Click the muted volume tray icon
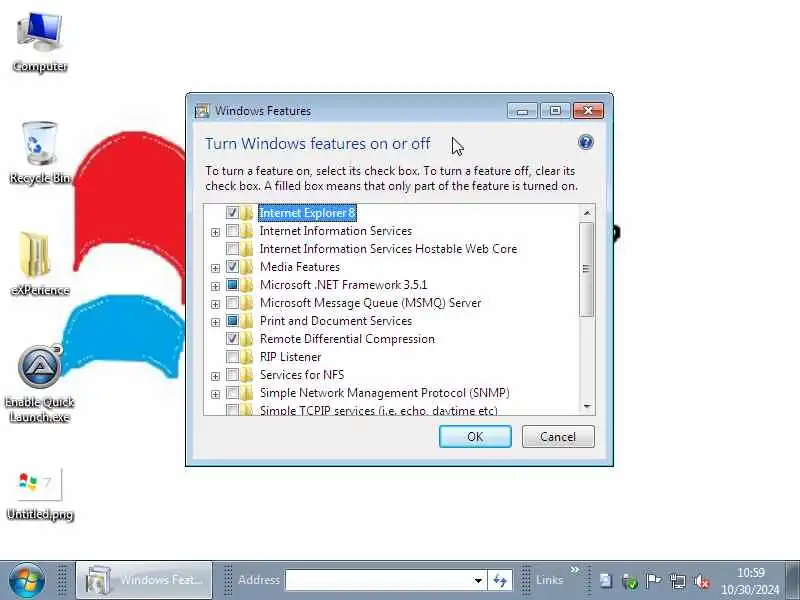 pos(702,581)
